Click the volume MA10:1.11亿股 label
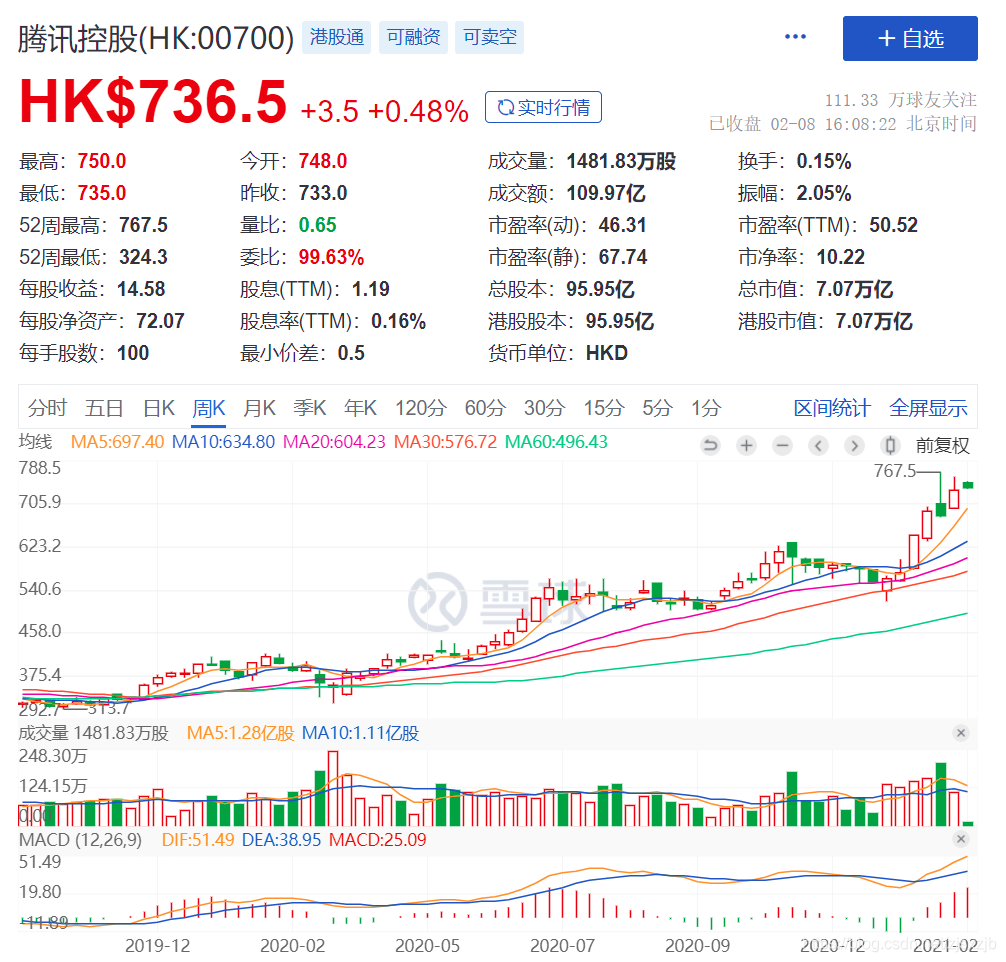 point(361,733)
